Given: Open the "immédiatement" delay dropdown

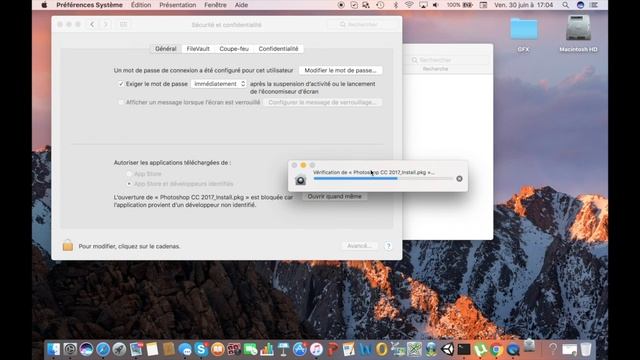Looking at the screenshot, I should (x=219, y=84).
